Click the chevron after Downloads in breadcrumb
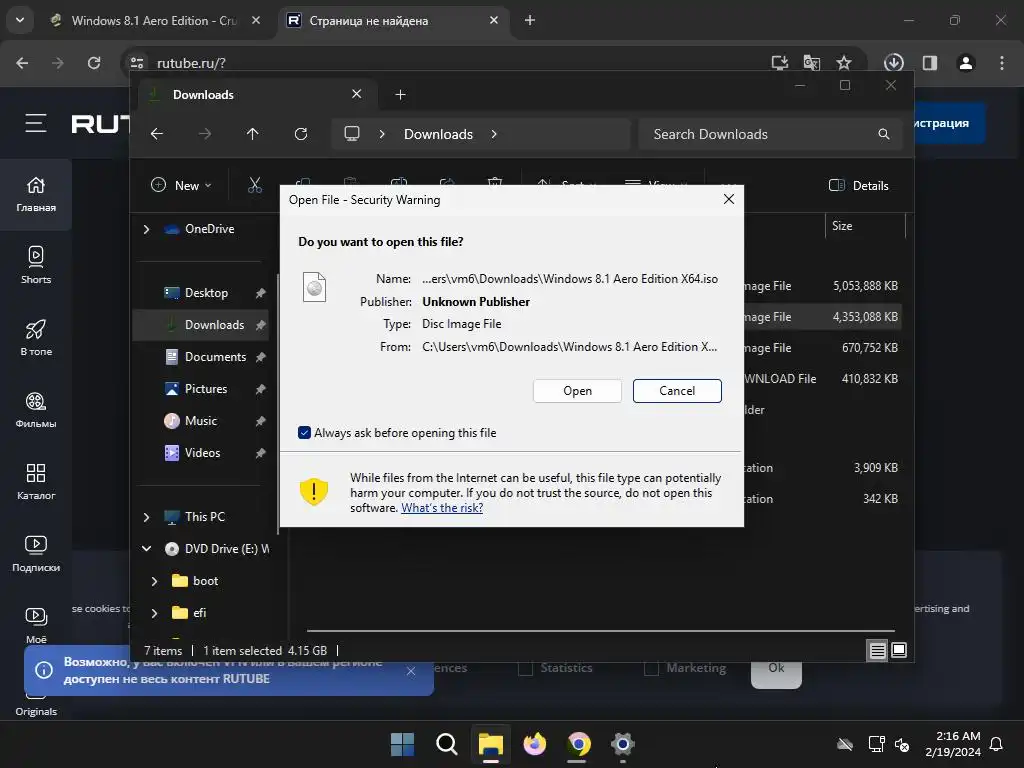 (x=494, y=134)
